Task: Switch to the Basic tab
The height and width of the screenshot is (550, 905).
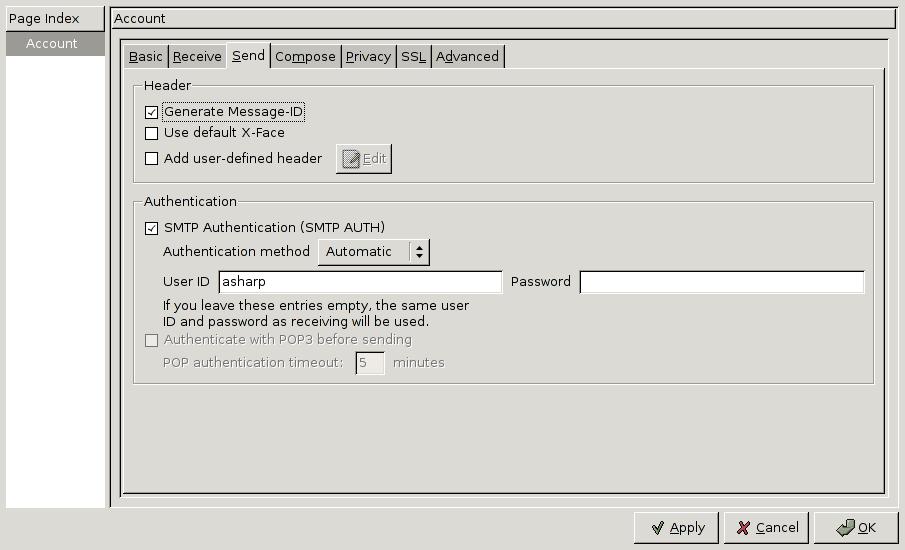Action: [x=146, y=57]
